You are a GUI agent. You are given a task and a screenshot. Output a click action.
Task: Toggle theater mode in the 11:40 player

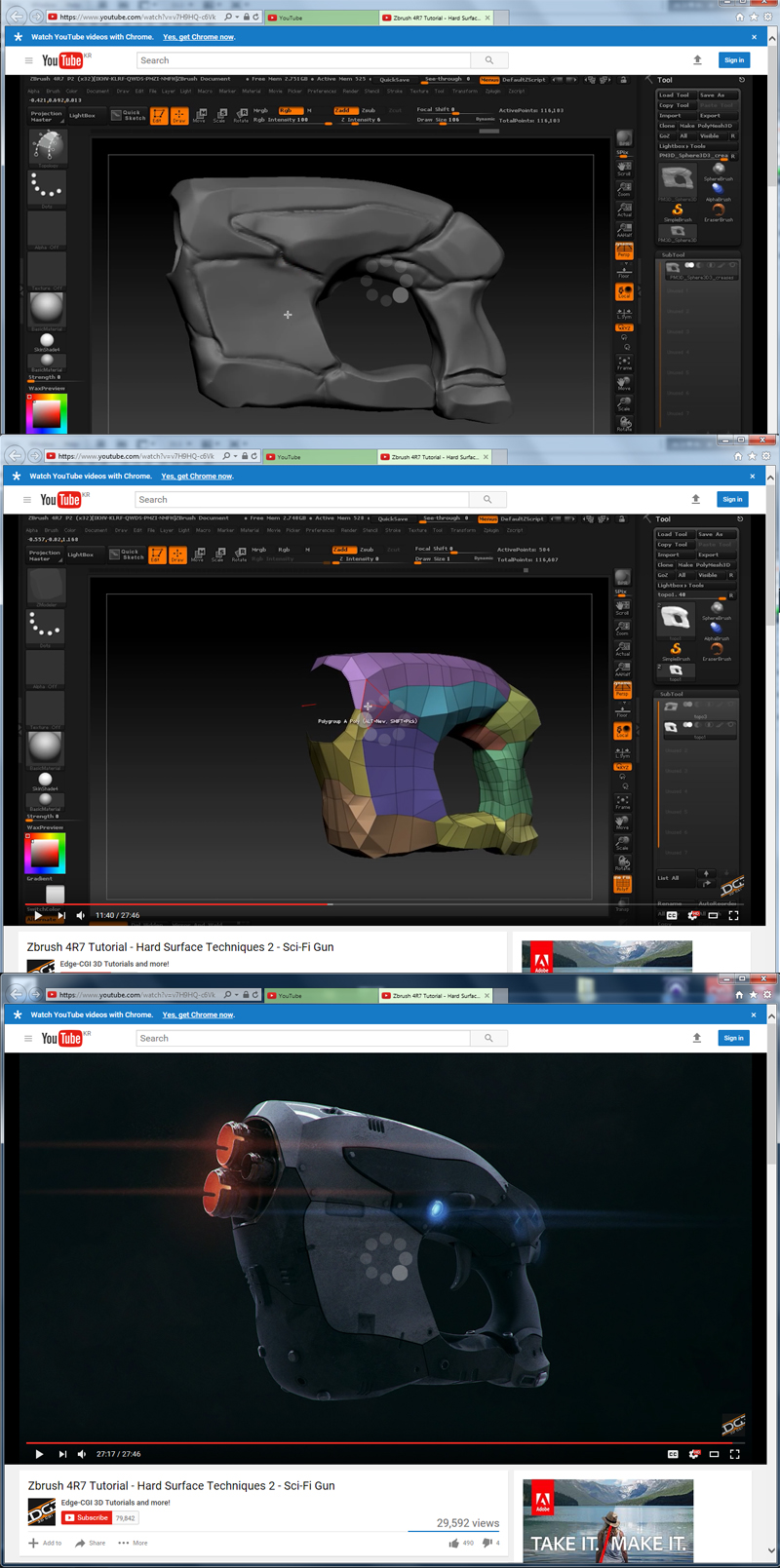point(713,915)
